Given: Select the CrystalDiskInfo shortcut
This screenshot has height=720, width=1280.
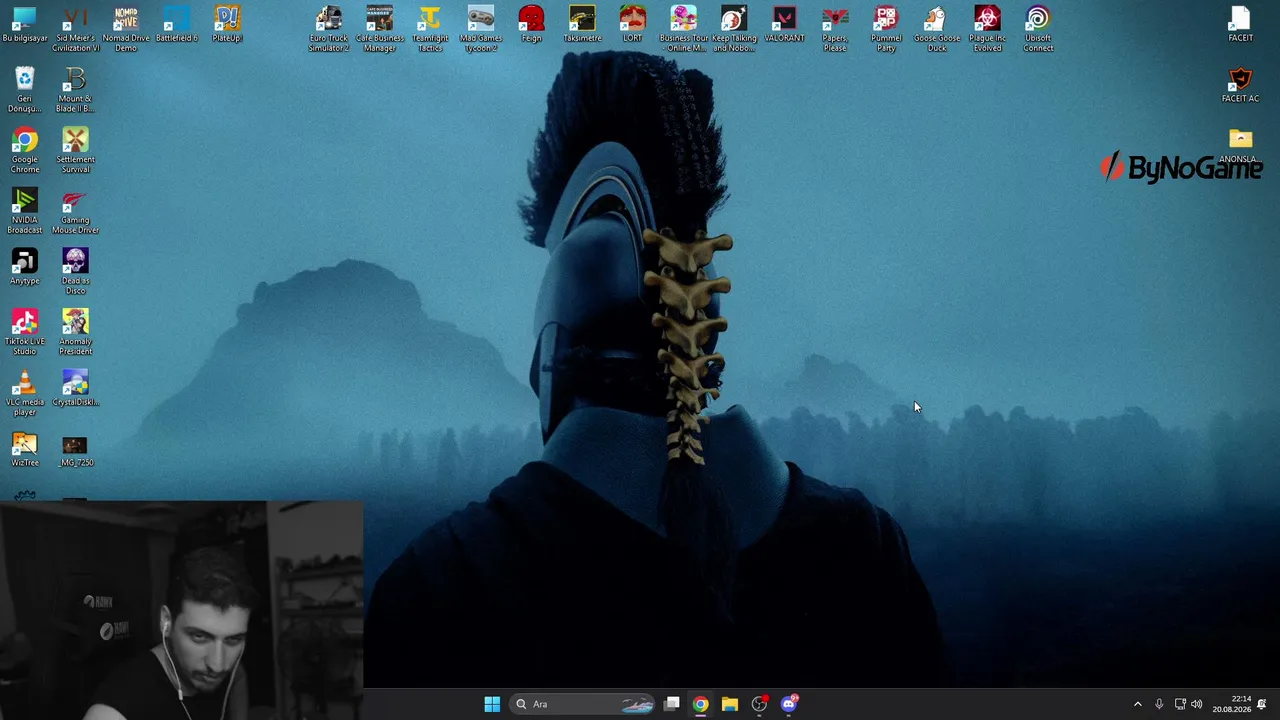Looking at the screenshot, I should (75, 389).
